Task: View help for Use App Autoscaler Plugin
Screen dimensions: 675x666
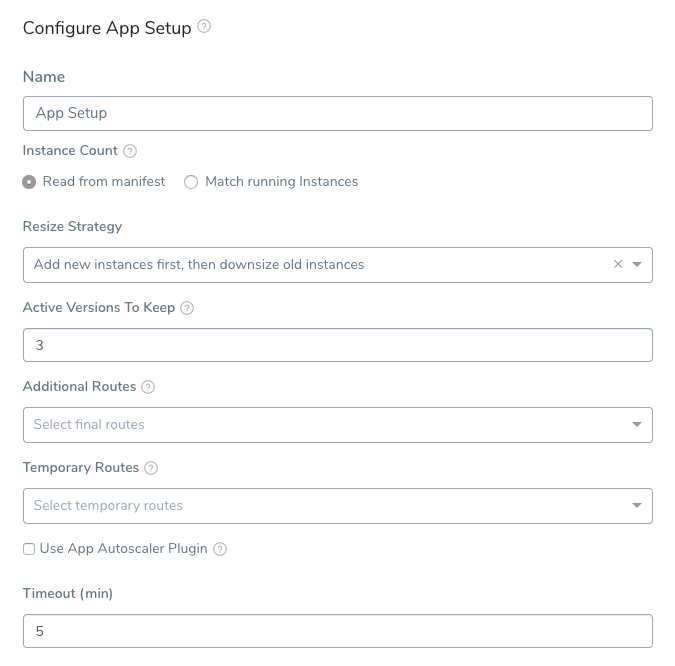Action: click(220, 549)
